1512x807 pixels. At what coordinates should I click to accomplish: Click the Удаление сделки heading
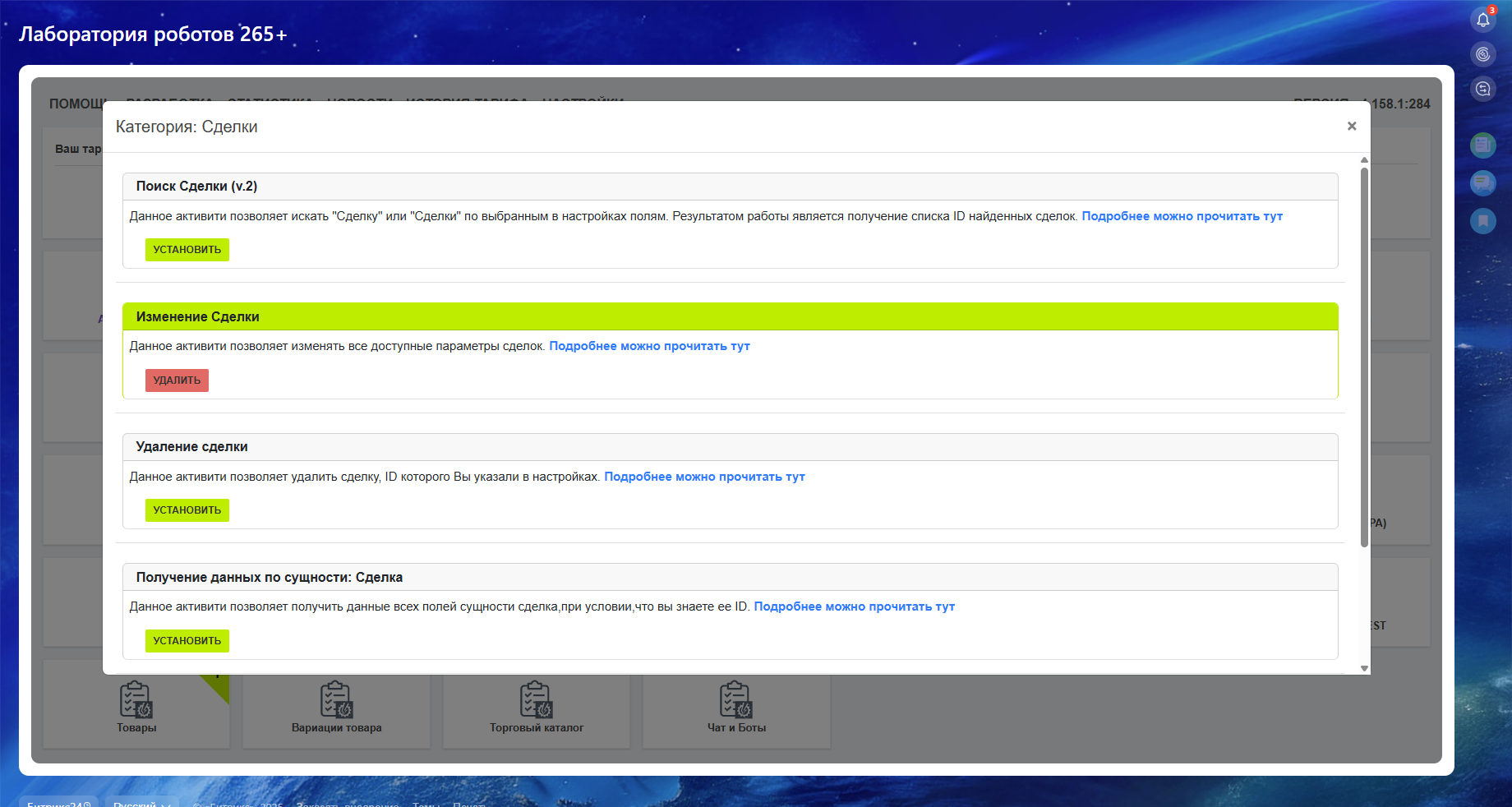tap(191, 447)
